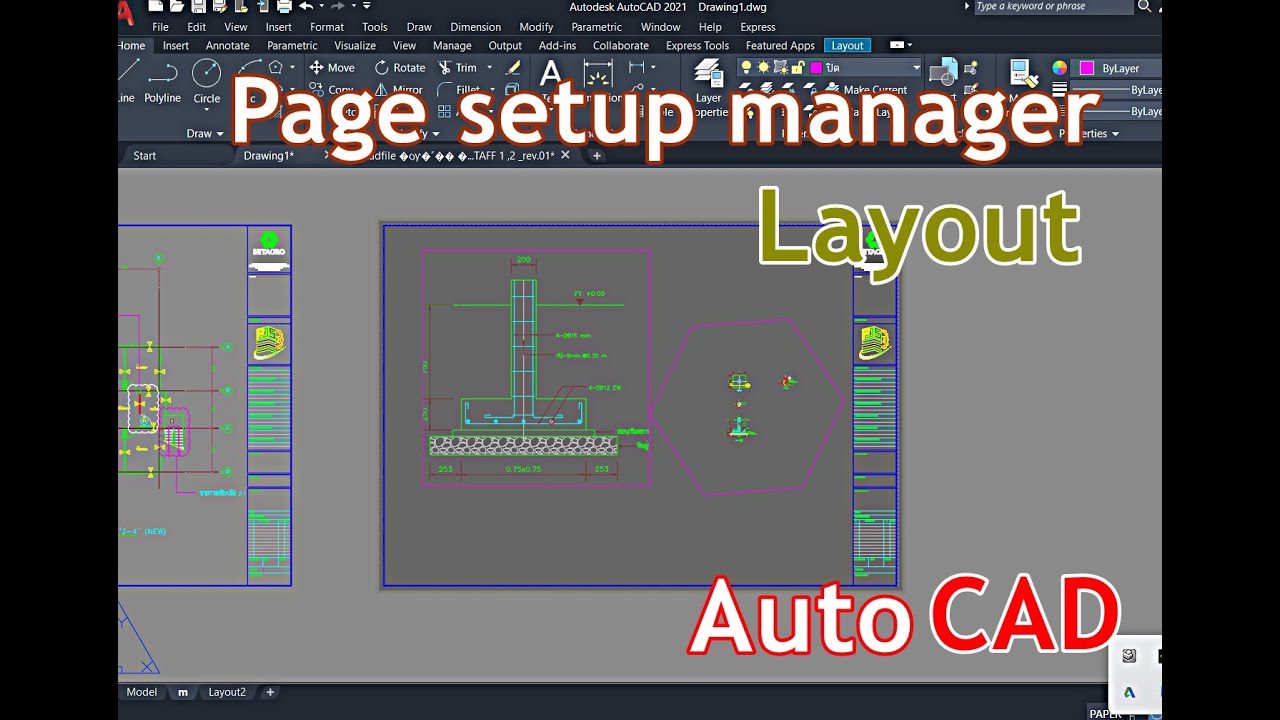Click the Undo arrow icon
The image size is (1280, 720).
coord(306,7)
